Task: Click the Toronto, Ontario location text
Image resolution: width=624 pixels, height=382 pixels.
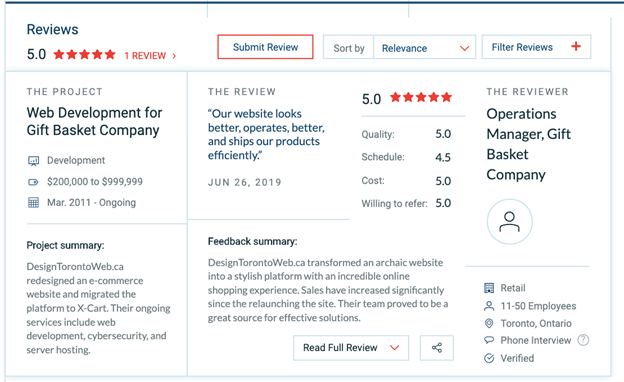Action: pos(536,323)
